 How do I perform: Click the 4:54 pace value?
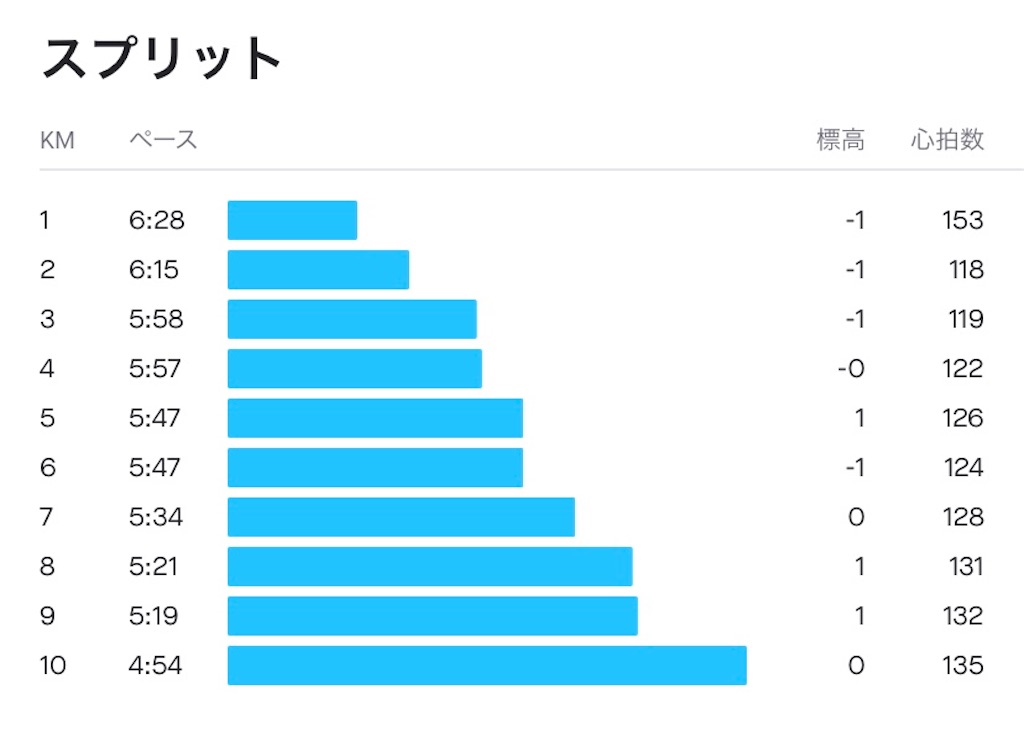point(155,666)
